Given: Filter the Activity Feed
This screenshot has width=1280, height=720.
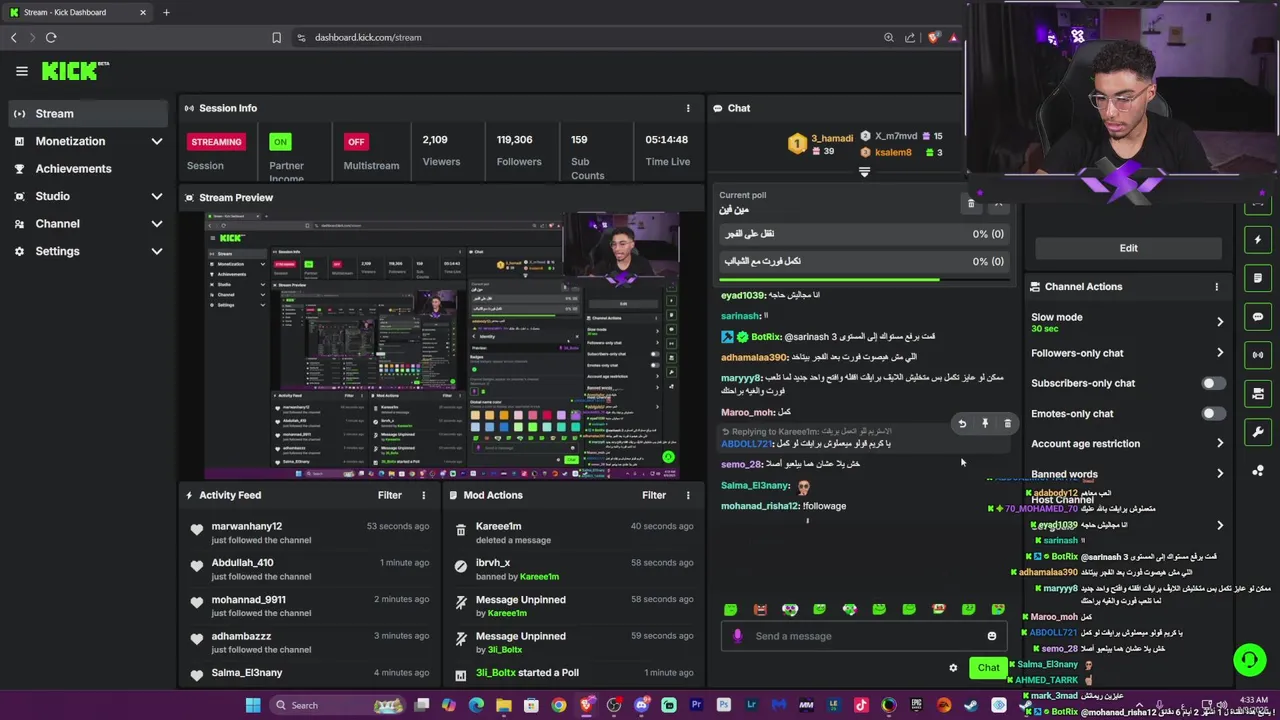Looking at the screenshot, I should (x=389, y=495).
